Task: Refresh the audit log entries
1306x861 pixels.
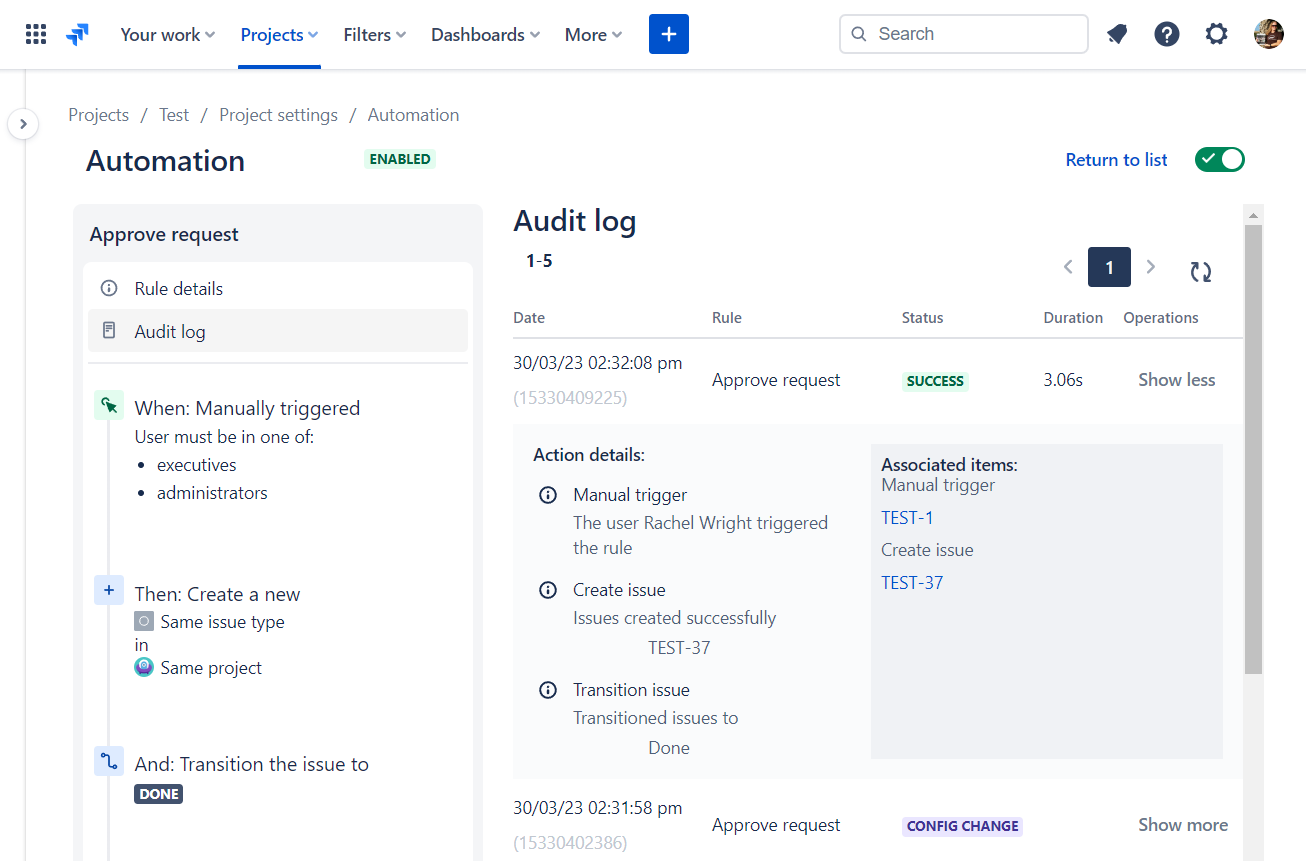Action: point(1200,267)
